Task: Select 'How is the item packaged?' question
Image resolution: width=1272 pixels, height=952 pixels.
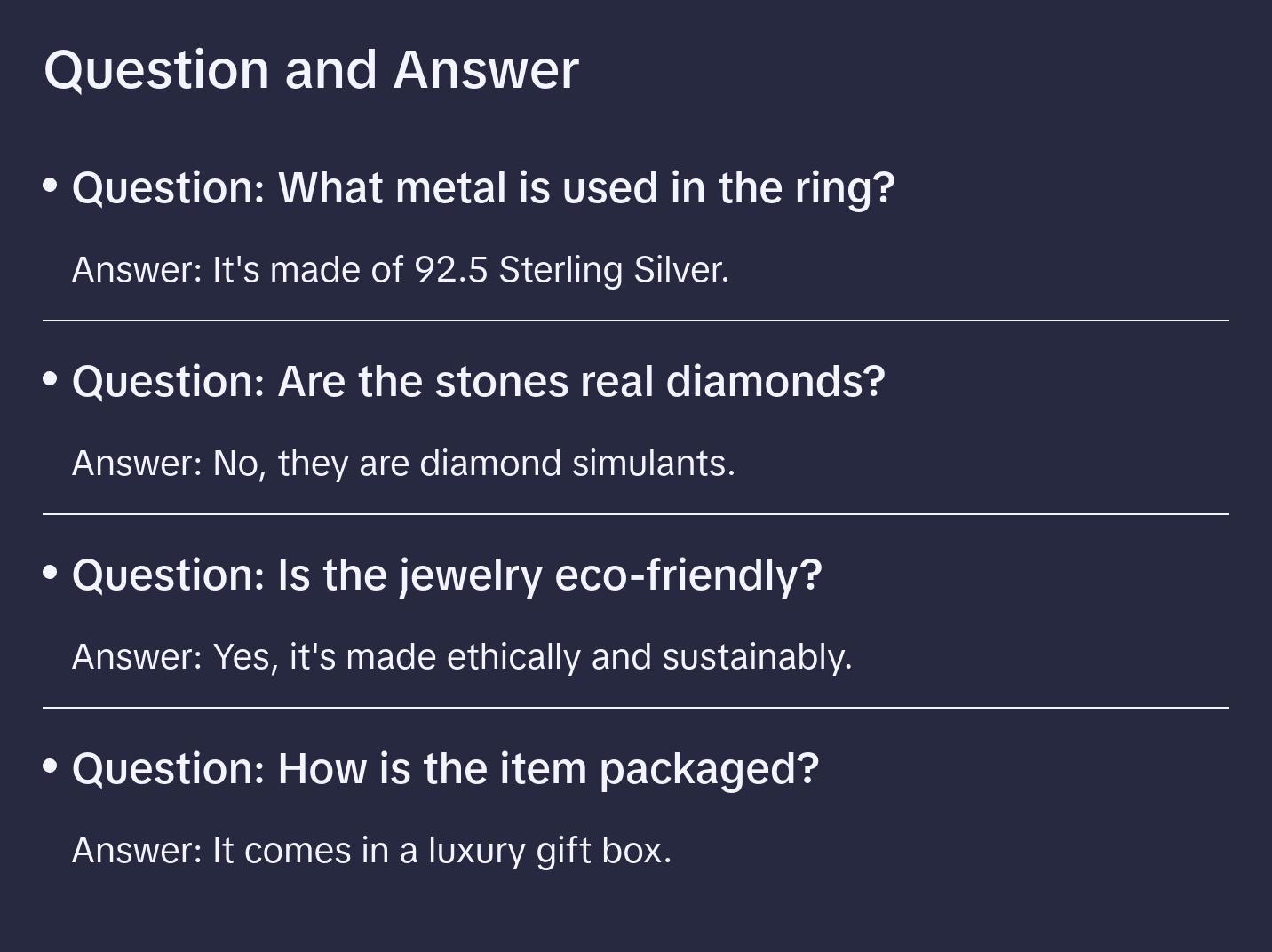Action: 445,769
